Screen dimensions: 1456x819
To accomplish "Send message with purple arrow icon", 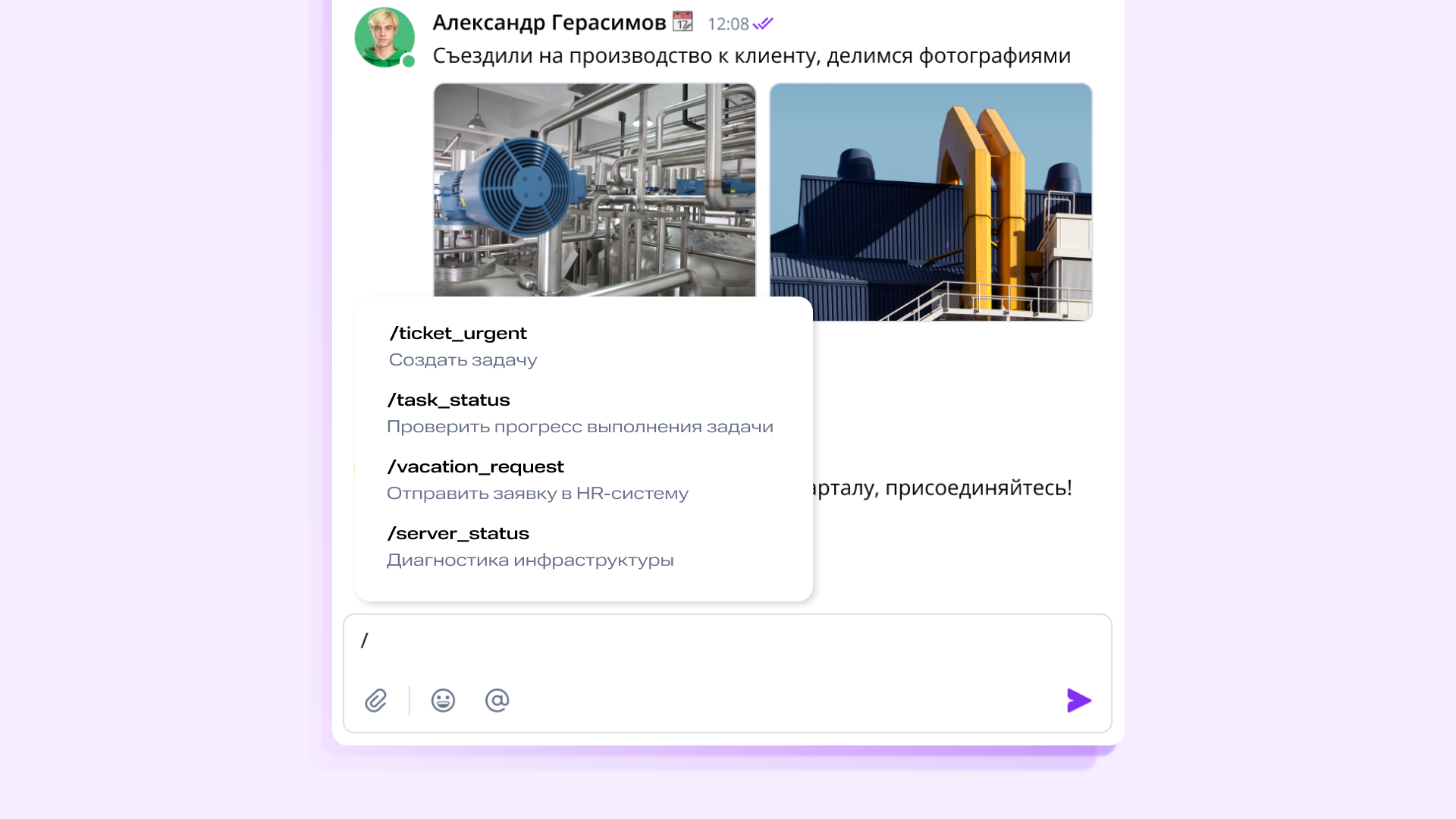I will (x=1078, y=700).
